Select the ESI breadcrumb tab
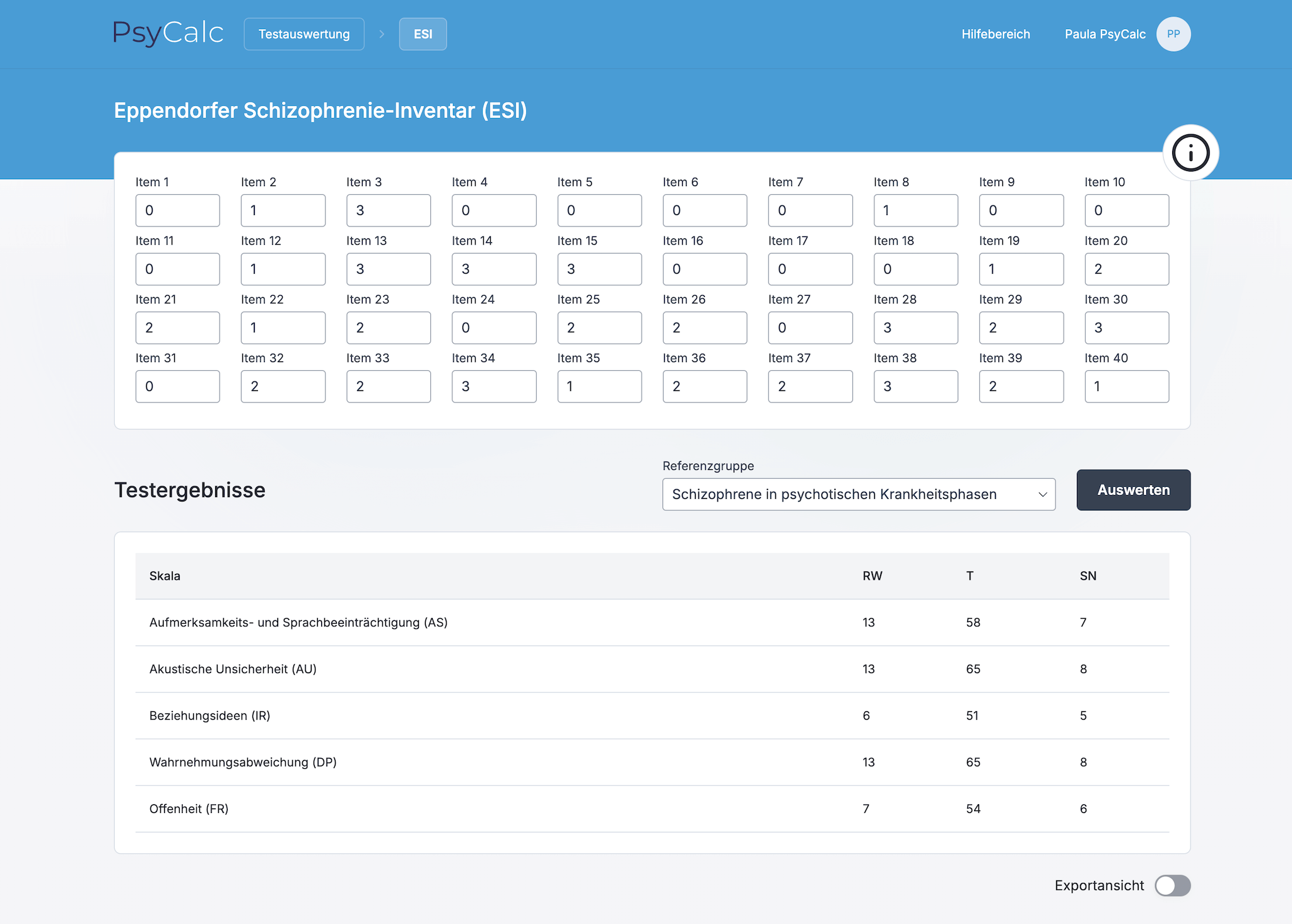Screen dimensions: 1292x924 pyautogui.click(x=423, y=34)
